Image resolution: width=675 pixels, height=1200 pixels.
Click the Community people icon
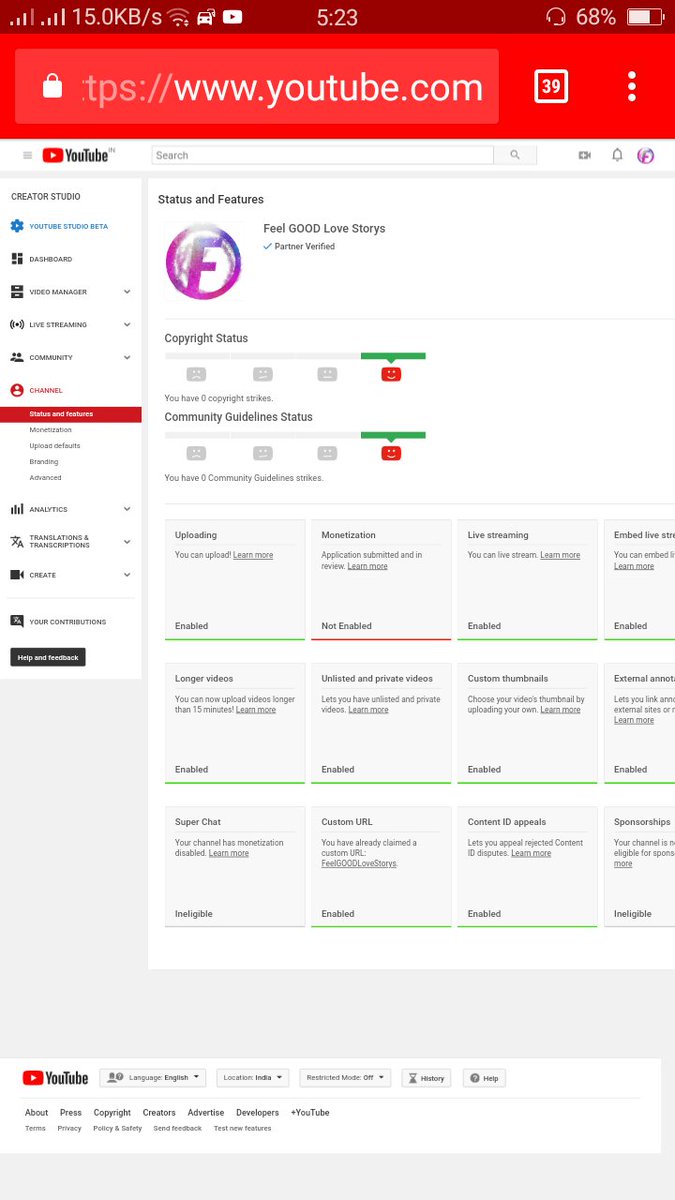[x=17, y=357]
